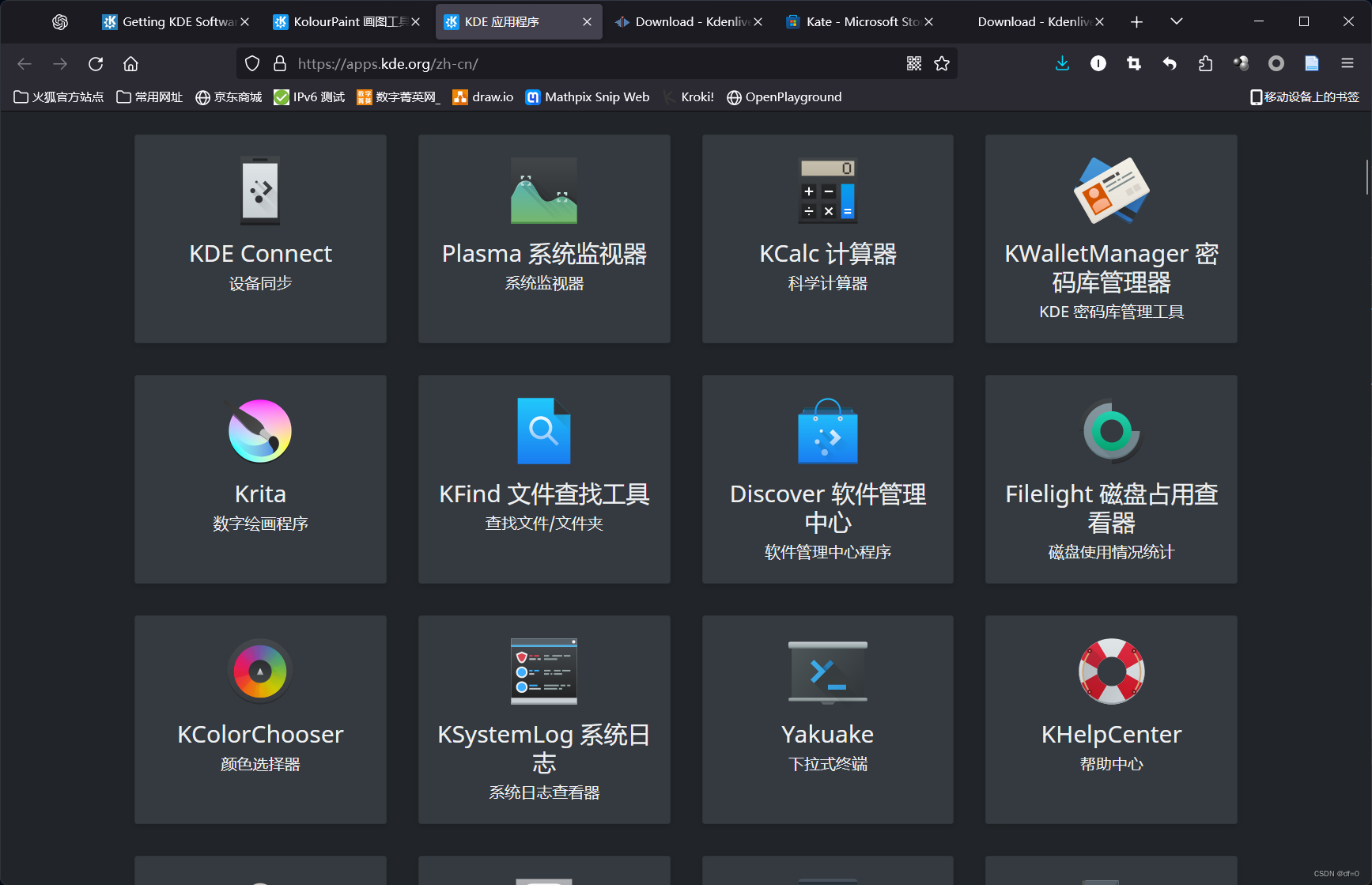The image size is (1372, 885).
Task: Open the Filelight disk usage ring icon
Action: point(1111,432)
